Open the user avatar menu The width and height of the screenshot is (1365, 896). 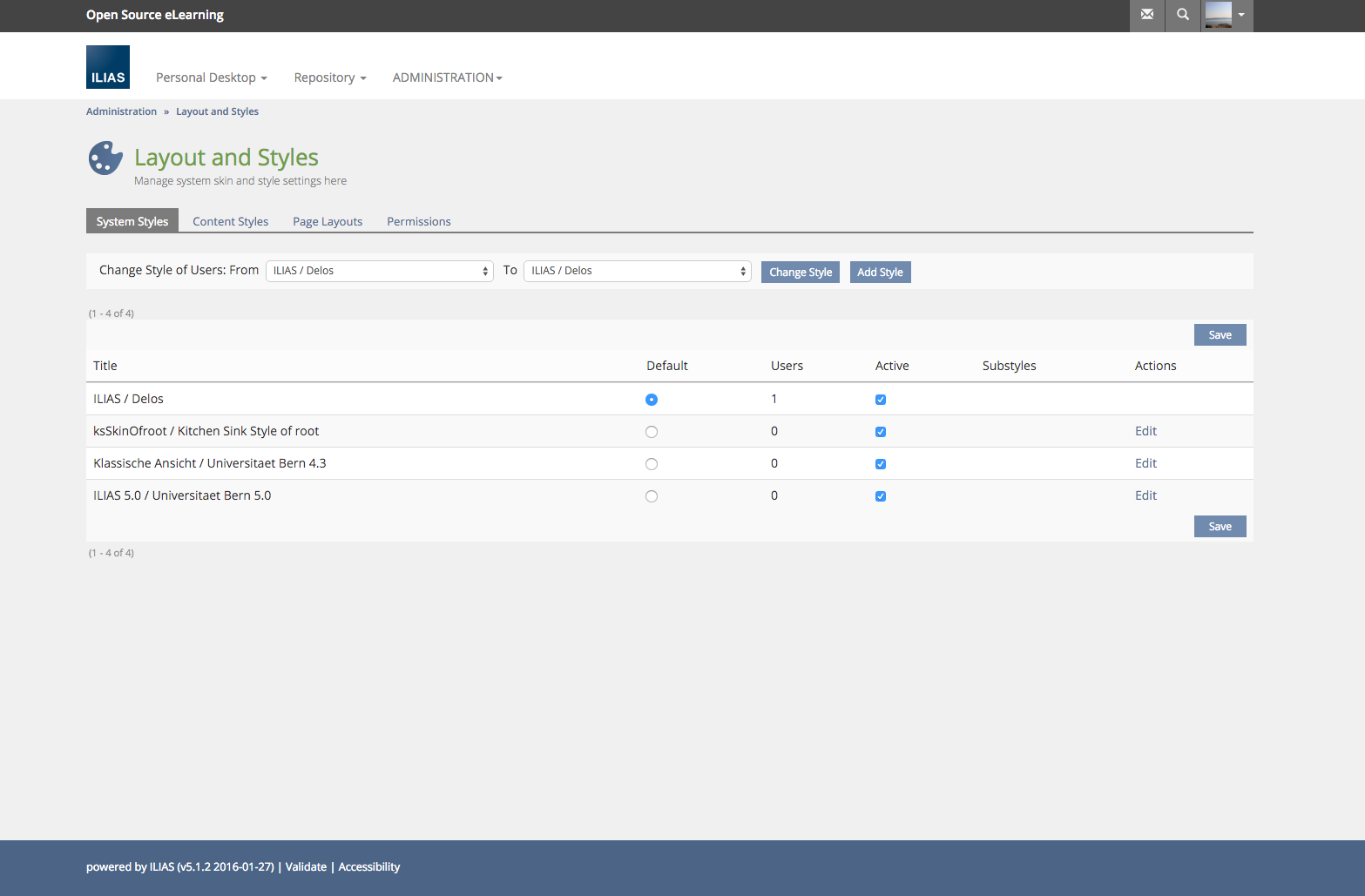pyautogui.click(x=1226, y=15)
